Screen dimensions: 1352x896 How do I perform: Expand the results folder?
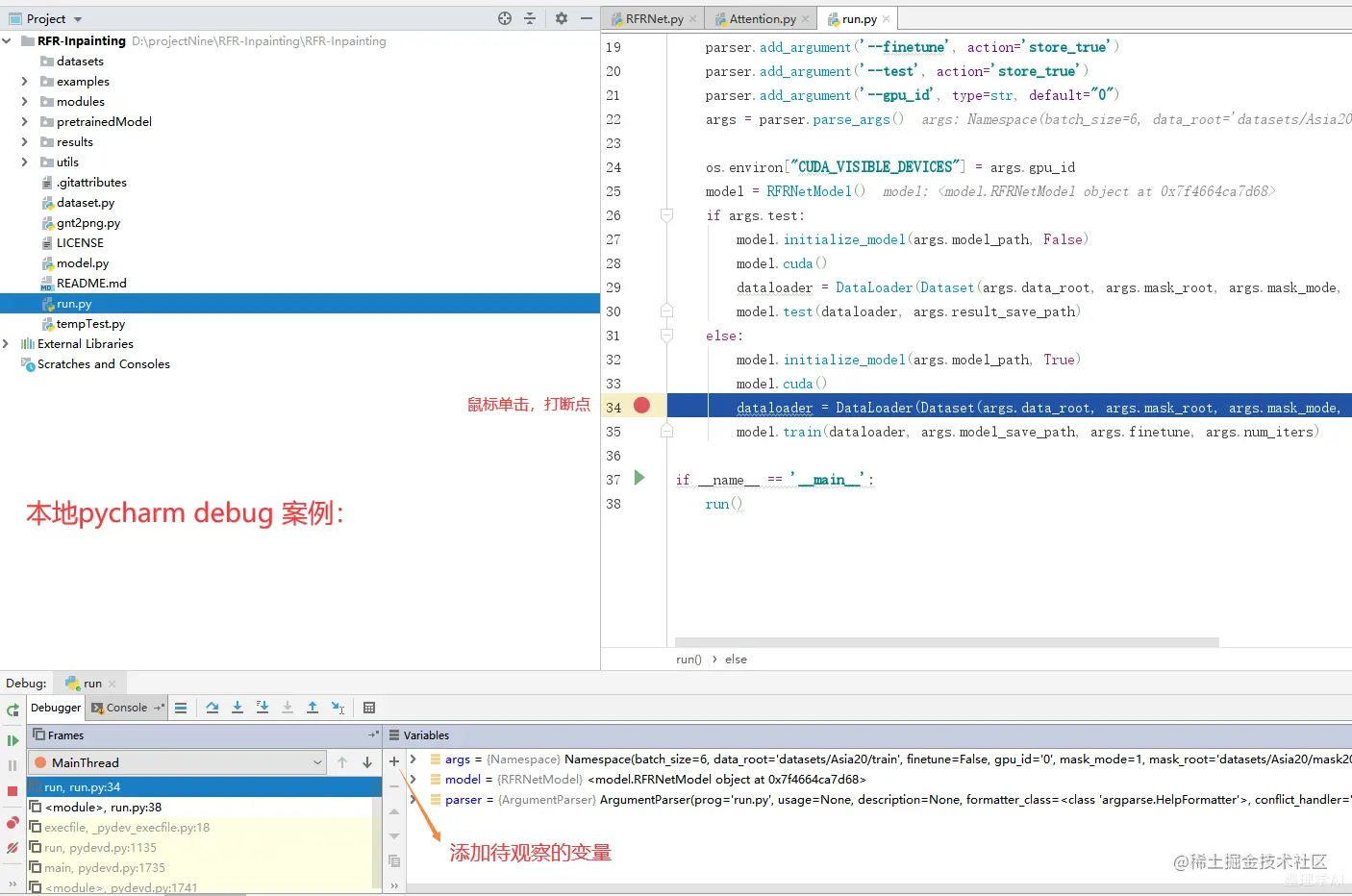click(24, 142)
